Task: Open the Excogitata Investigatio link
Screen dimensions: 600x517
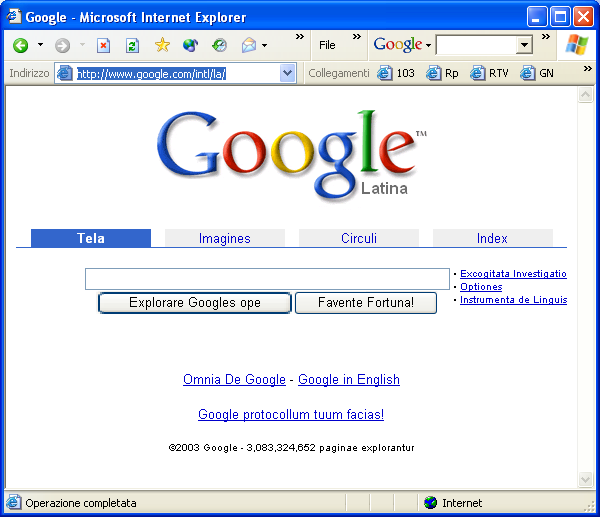Action: pos(513,274)
